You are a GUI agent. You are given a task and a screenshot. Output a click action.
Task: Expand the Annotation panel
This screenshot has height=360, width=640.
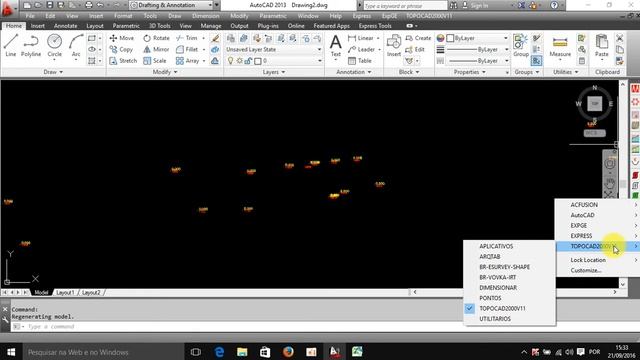click(x=353, y=72)
